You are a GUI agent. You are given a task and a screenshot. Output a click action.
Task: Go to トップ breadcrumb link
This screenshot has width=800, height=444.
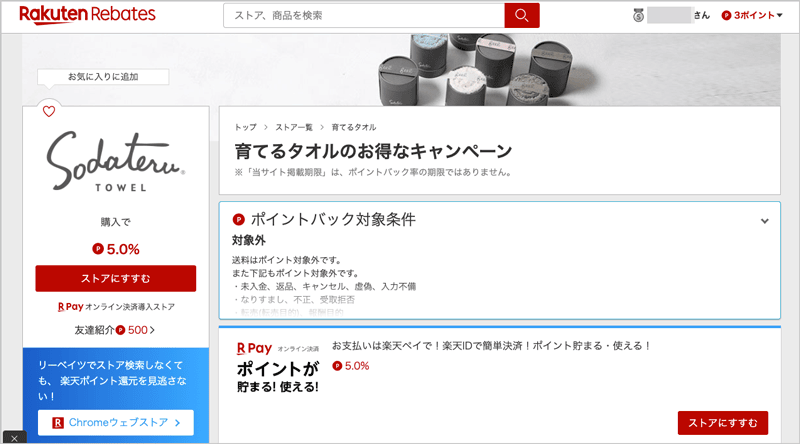[x=245, y=127]
